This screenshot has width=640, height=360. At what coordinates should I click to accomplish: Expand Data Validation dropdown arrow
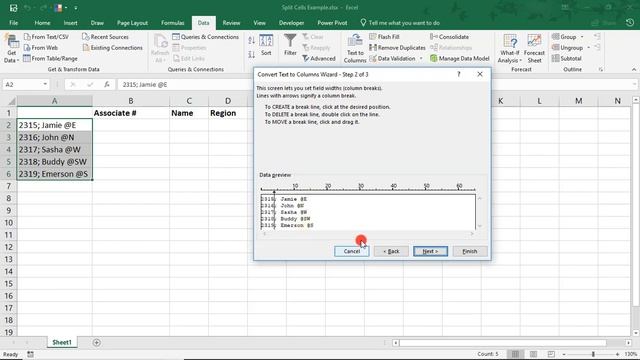(421, 59)
